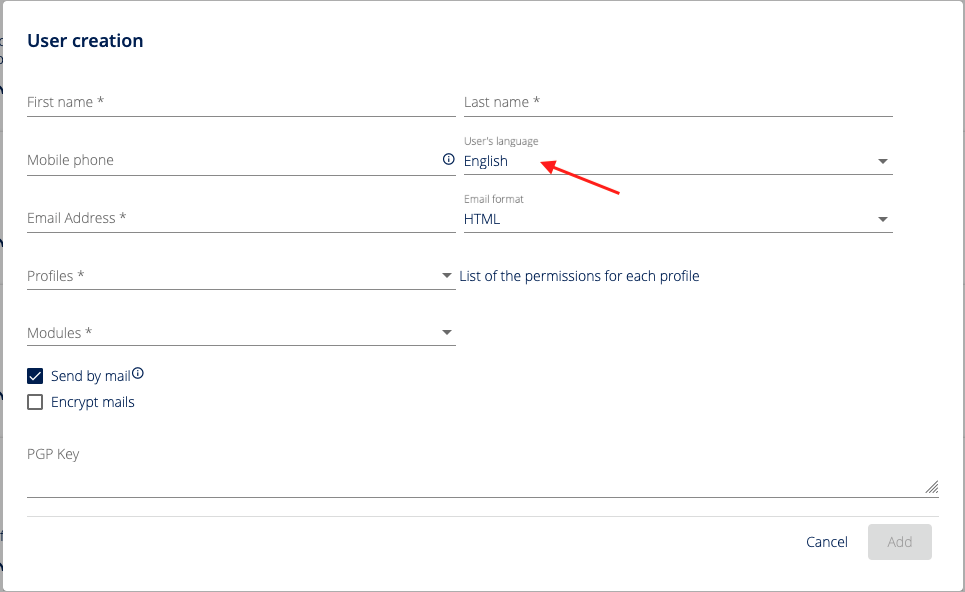Image resolution: width=965 pixels, height=592 pixels.
Task: Enable the Encrypt mails checkbox
Action: [35, 402]
